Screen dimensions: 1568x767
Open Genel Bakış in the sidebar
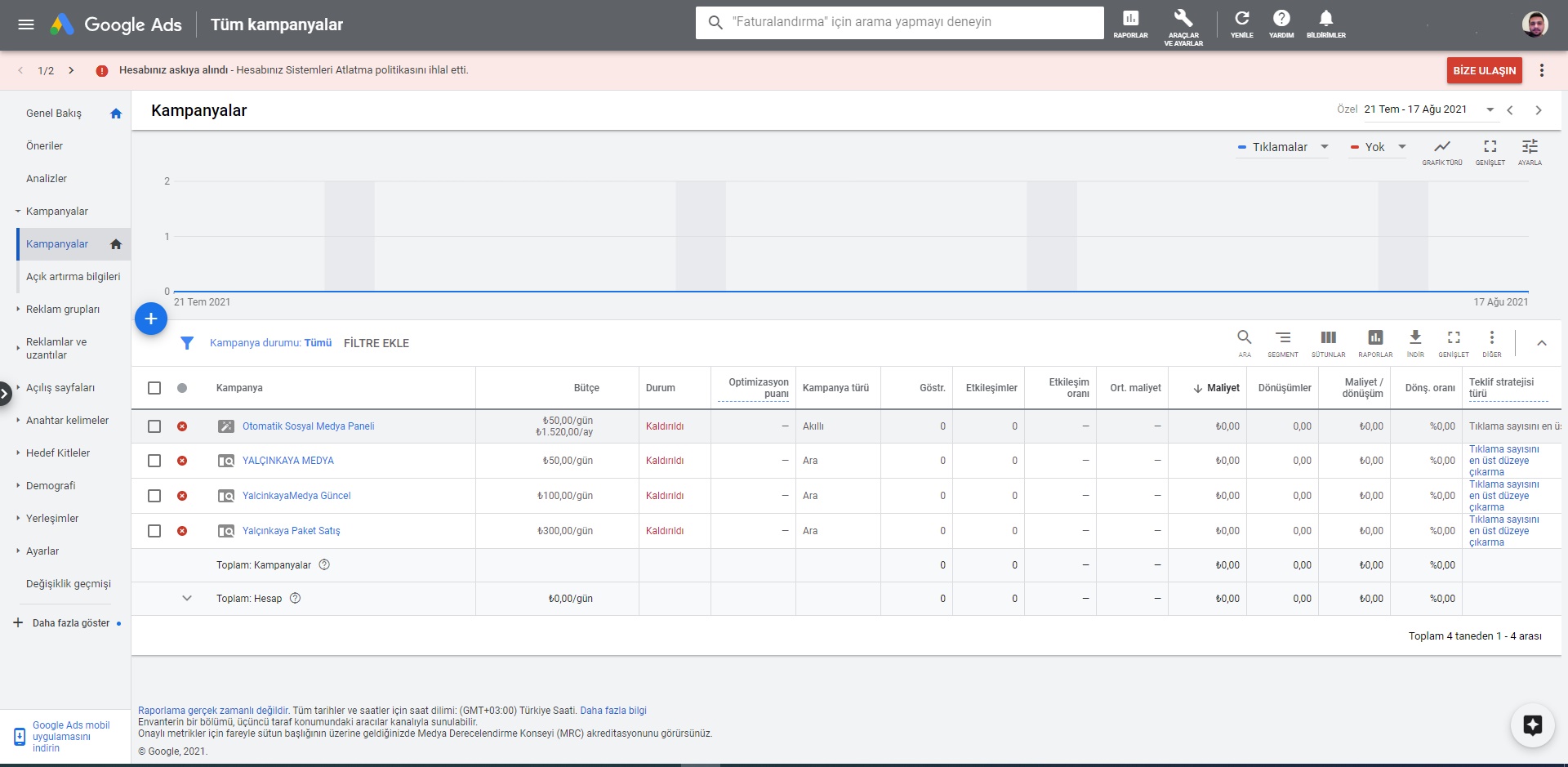54,114
